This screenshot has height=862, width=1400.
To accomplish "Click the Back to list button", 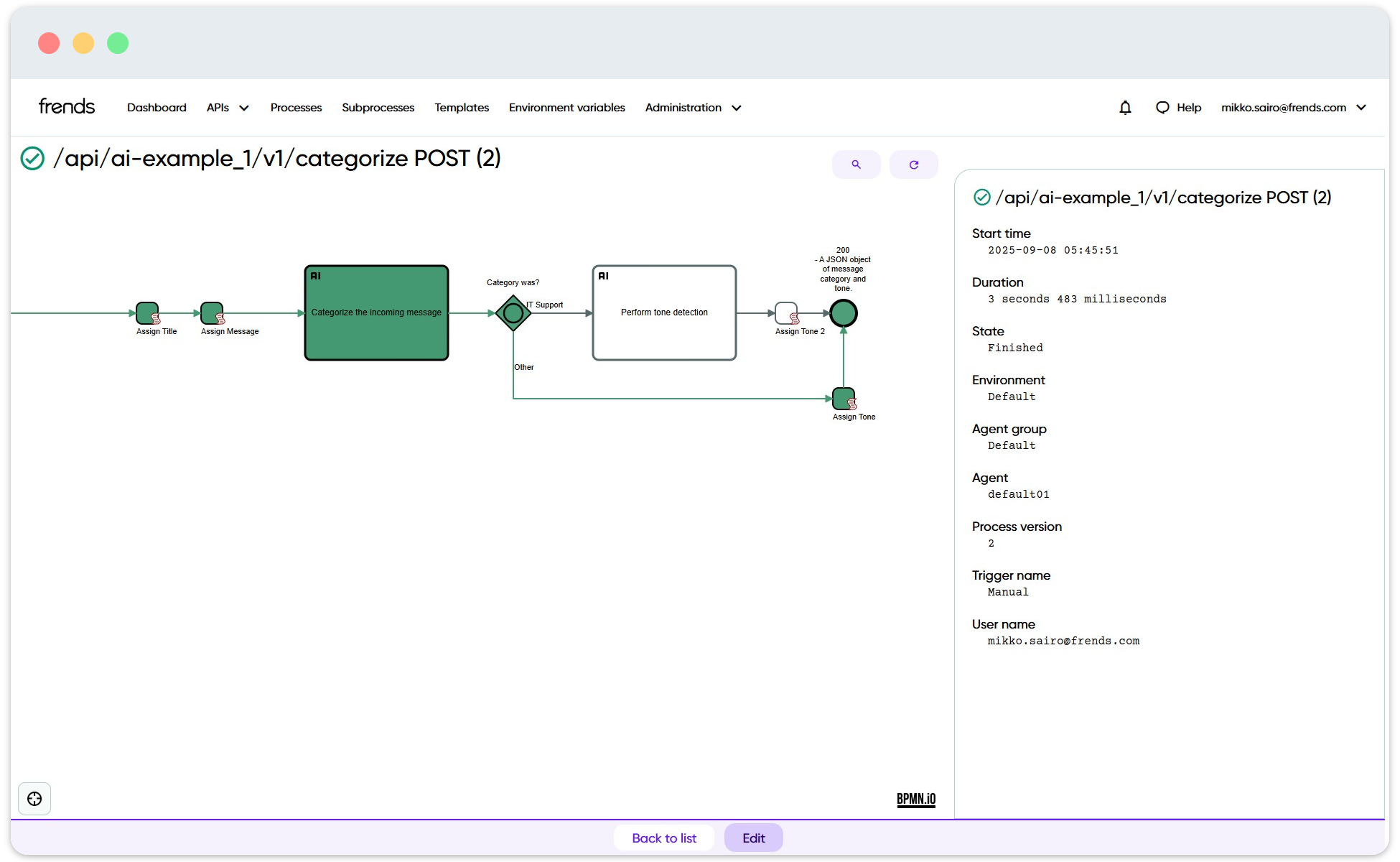I will [663, 838].
